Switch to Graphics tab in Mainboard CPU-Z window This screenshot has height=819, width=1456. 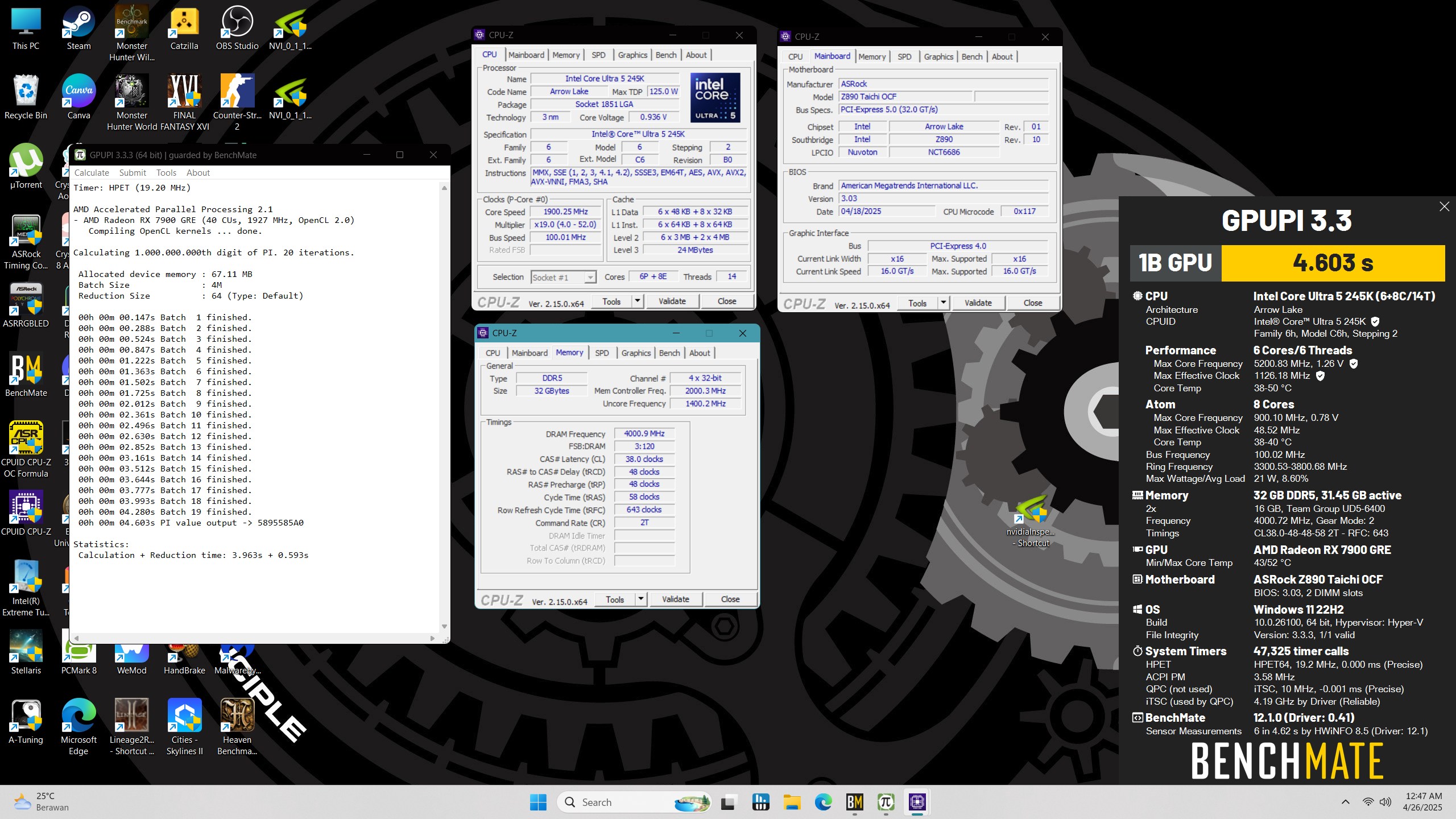(x=938, y=57)
